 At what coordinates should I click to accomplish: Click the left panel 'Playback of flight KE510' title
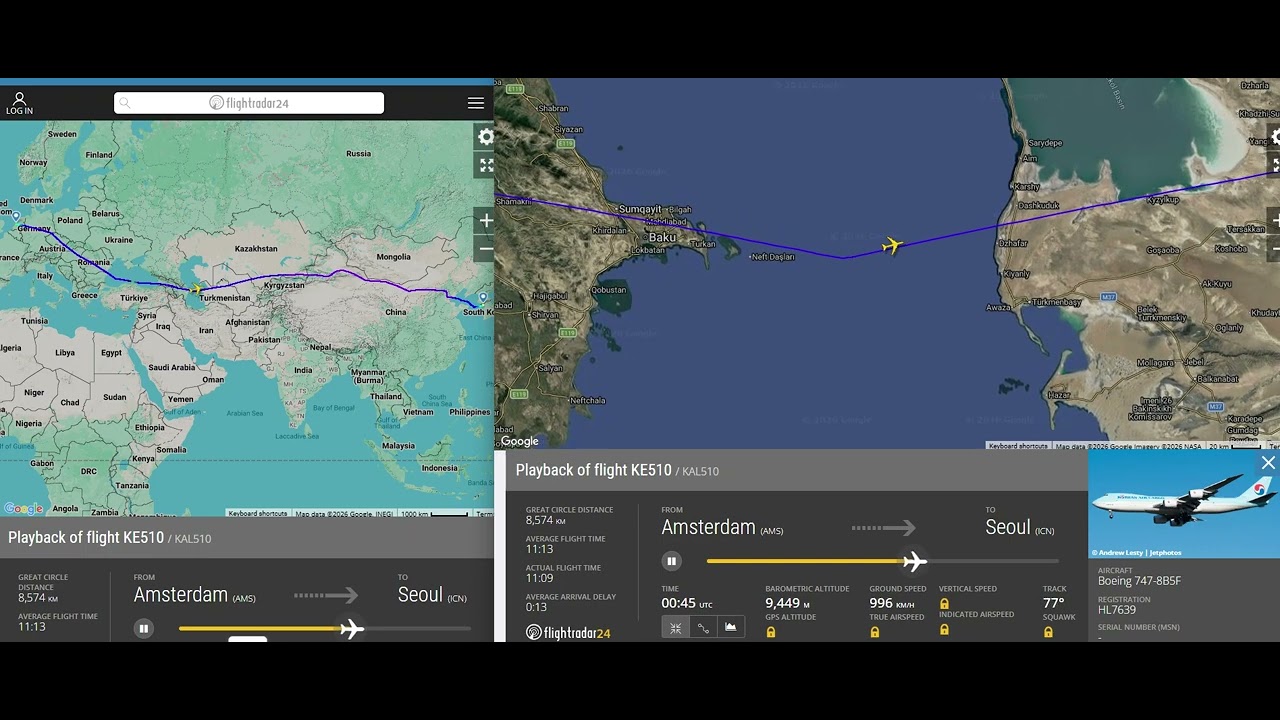(86, 538)
